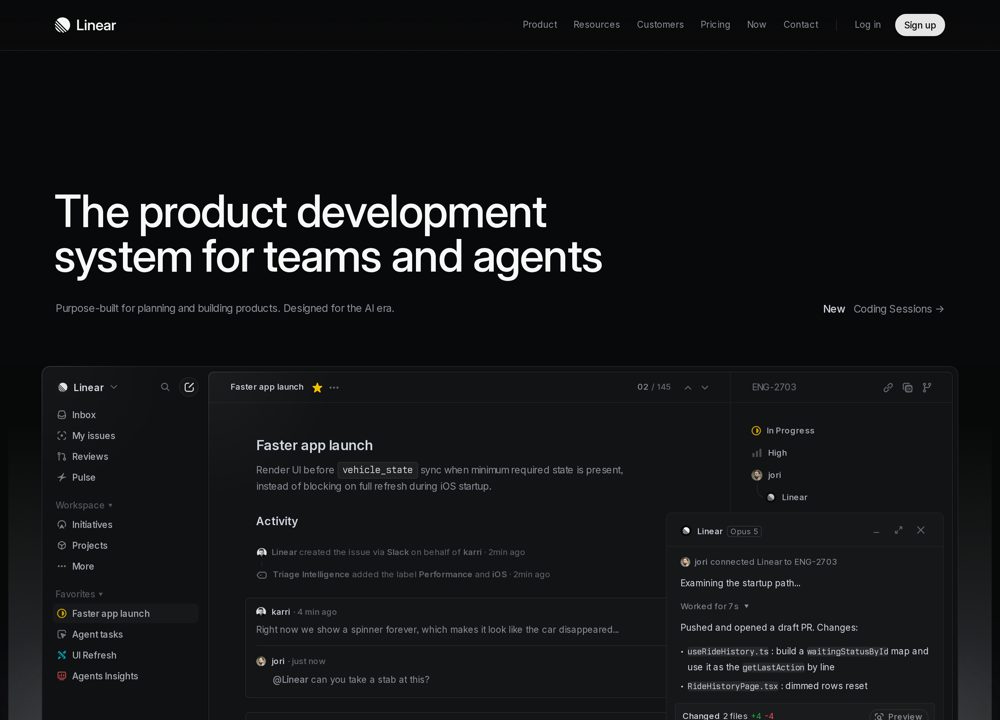Image resolution: width=1000 pixels, height=720 pixels.
Task: Click the useRideHistory.ts file name
Action: click(728, 651)
